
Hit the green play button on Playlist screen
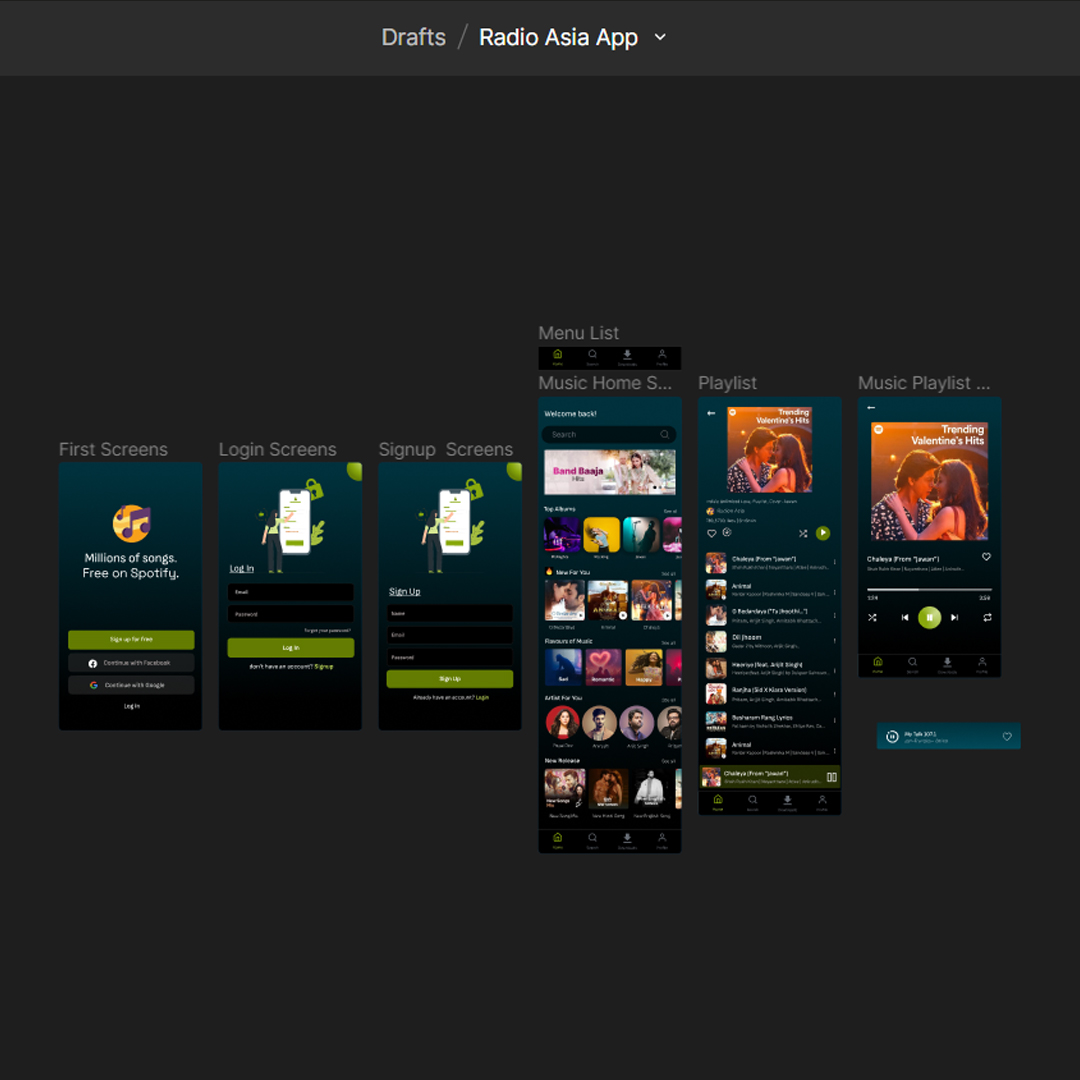(823, 534)
